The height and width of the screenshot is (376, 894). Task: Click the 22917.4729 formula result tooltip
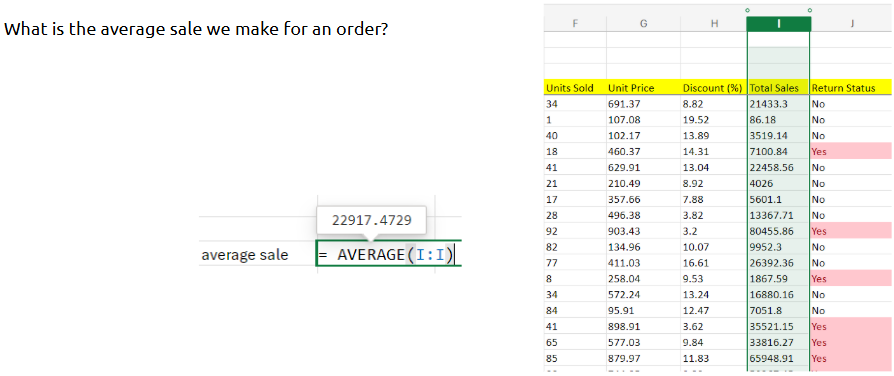(371, 220)
